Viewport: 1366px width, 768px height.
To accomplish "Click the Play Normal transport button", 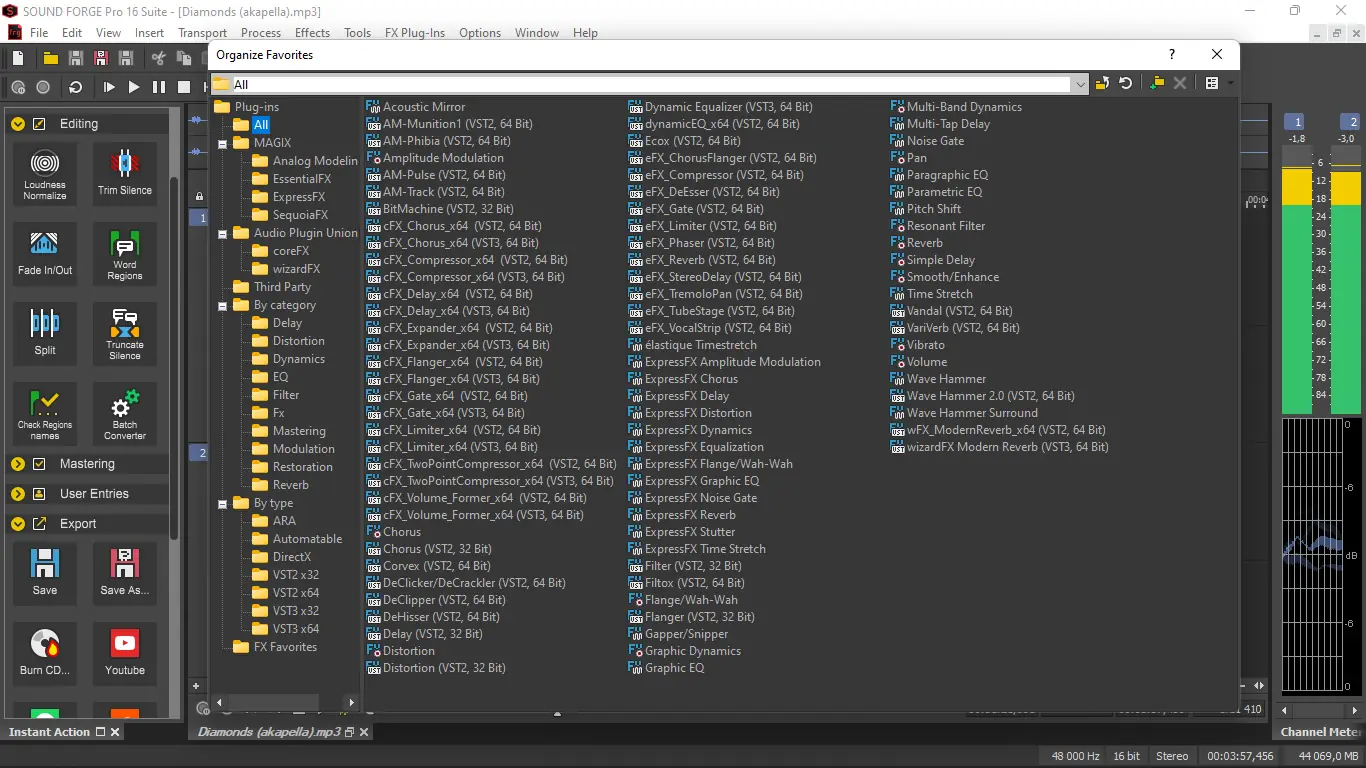I will 134,87.
